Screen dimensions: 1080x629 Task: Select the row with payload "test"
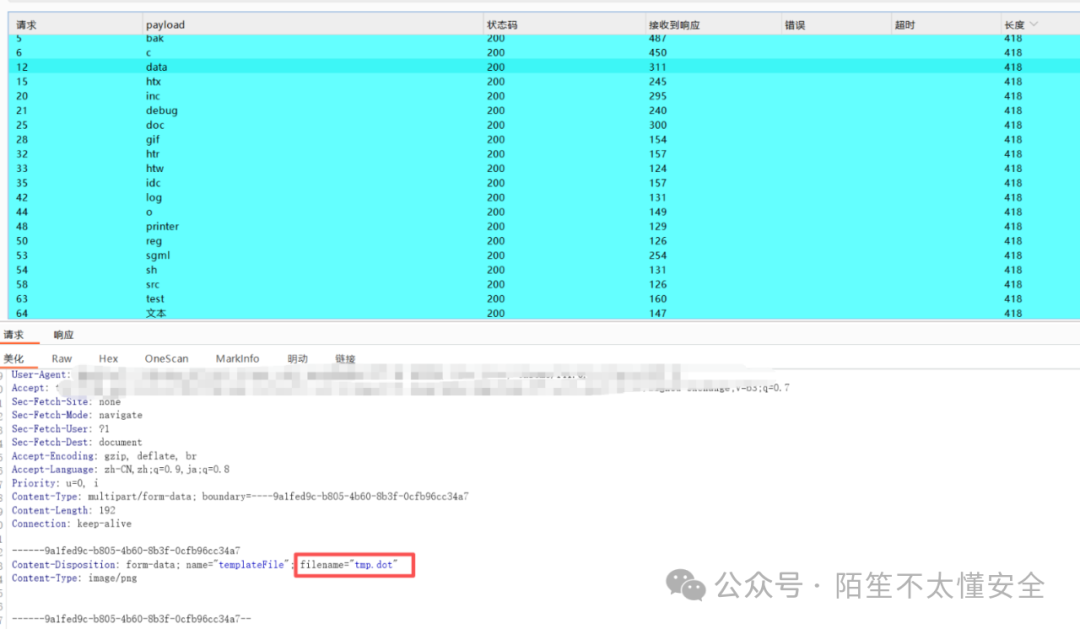click(x=544, y=298)
